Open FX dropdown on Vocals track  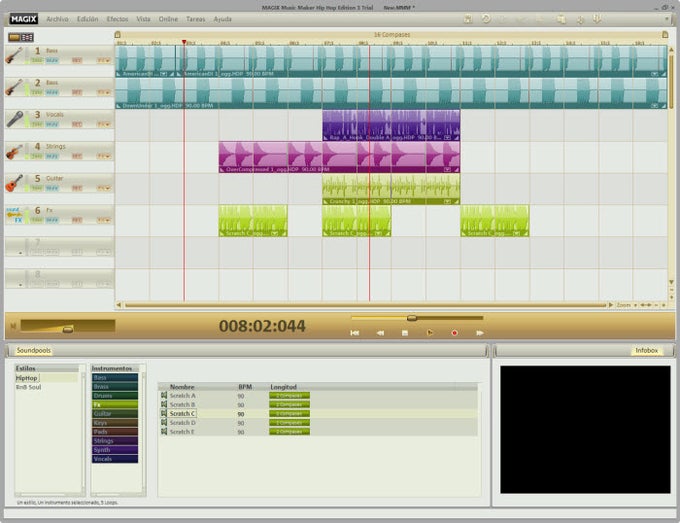104,124
